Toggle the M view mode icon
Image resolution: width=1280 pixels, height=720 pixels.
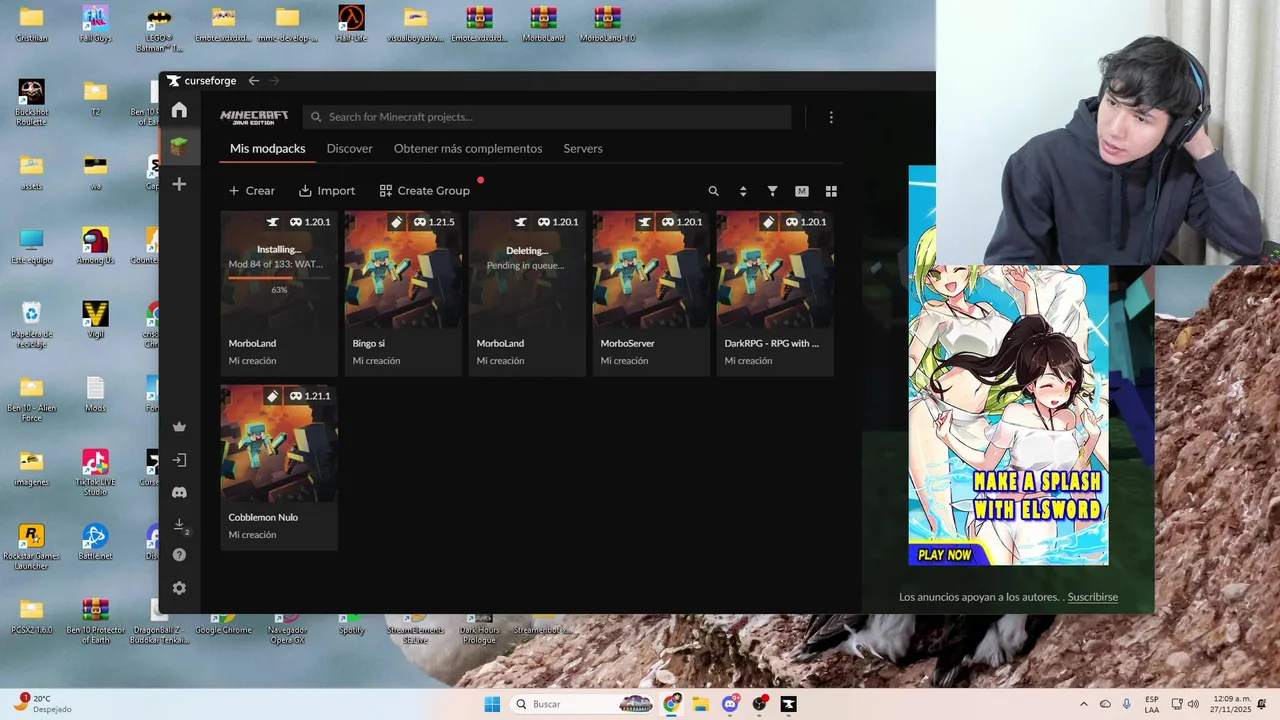point(801,191)
